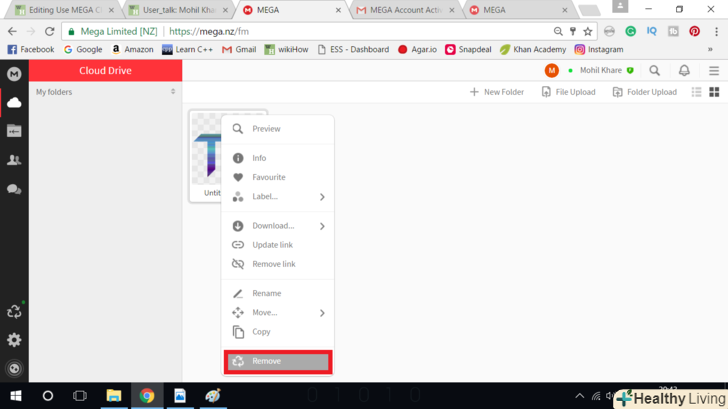728x409 pixels.
Task: Expand the Move submenu arrow
Action: coord(322,313)
